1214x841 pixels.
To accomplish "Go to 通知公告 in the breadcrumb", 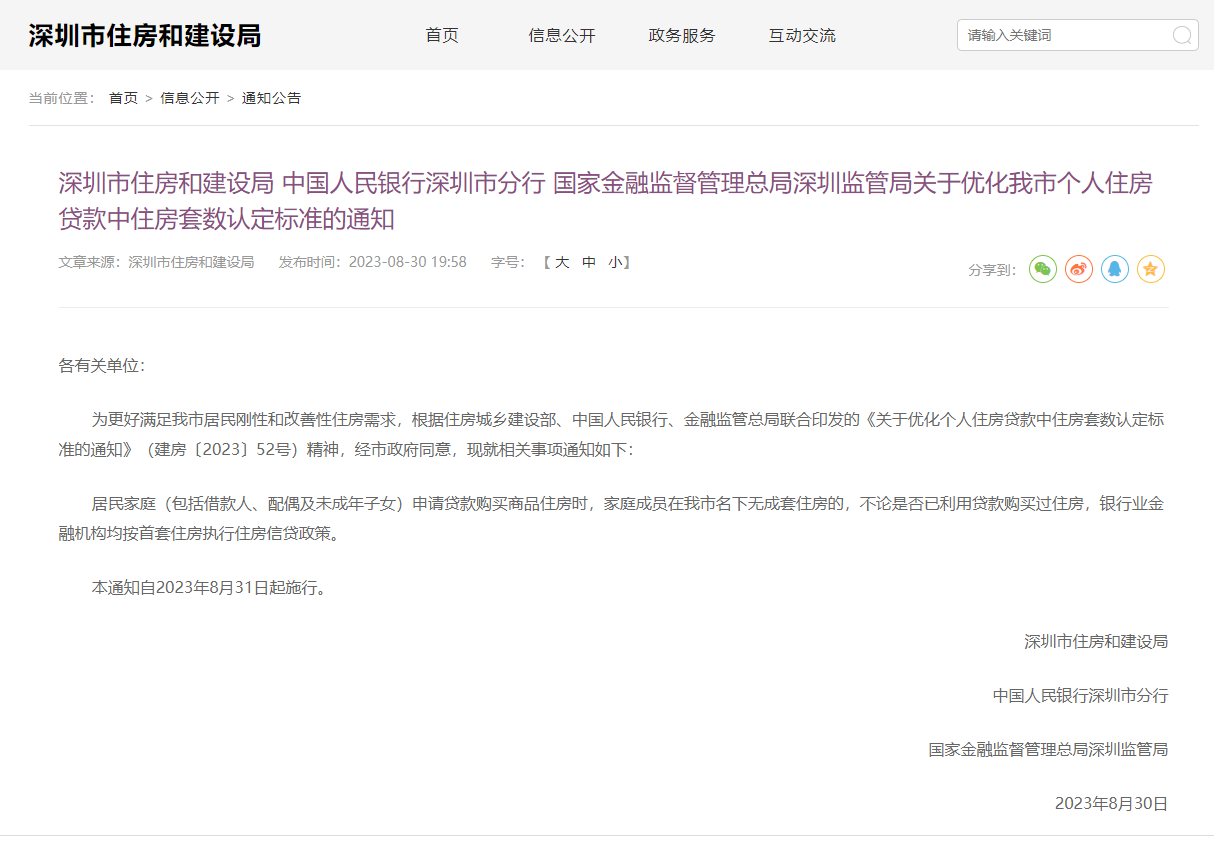I will 271,98.
